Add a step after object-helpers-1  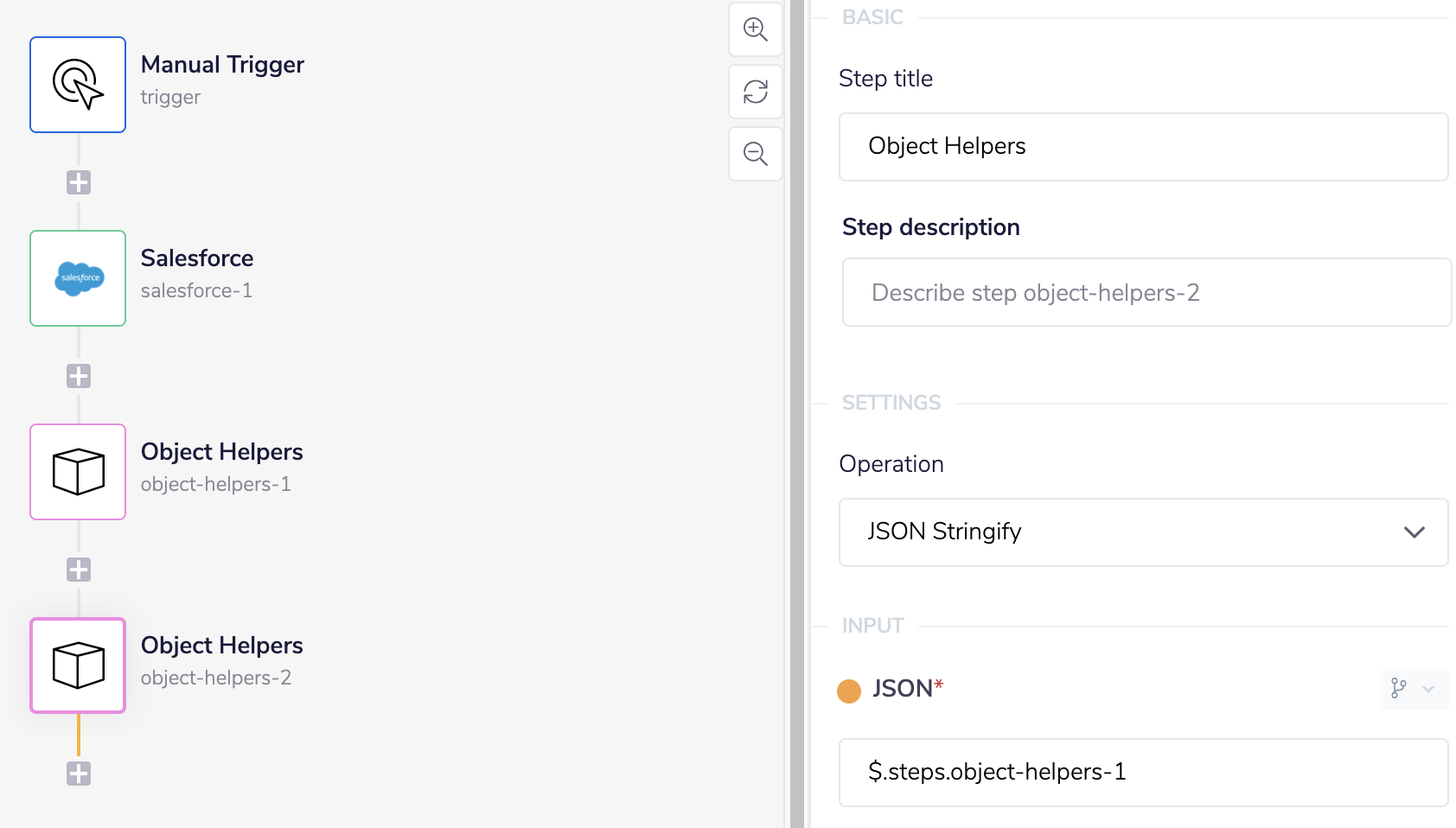pos(79,569)
